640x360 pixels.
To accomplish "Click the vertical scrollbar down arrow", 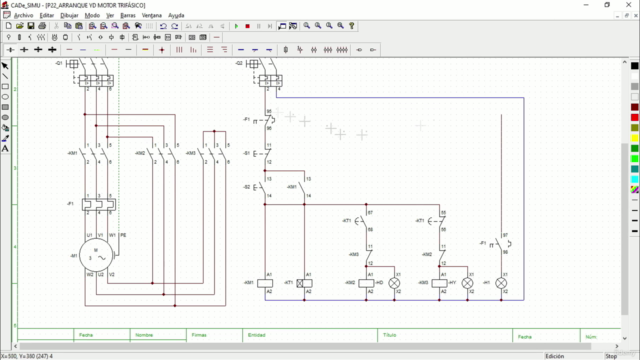I will [624, 338].
